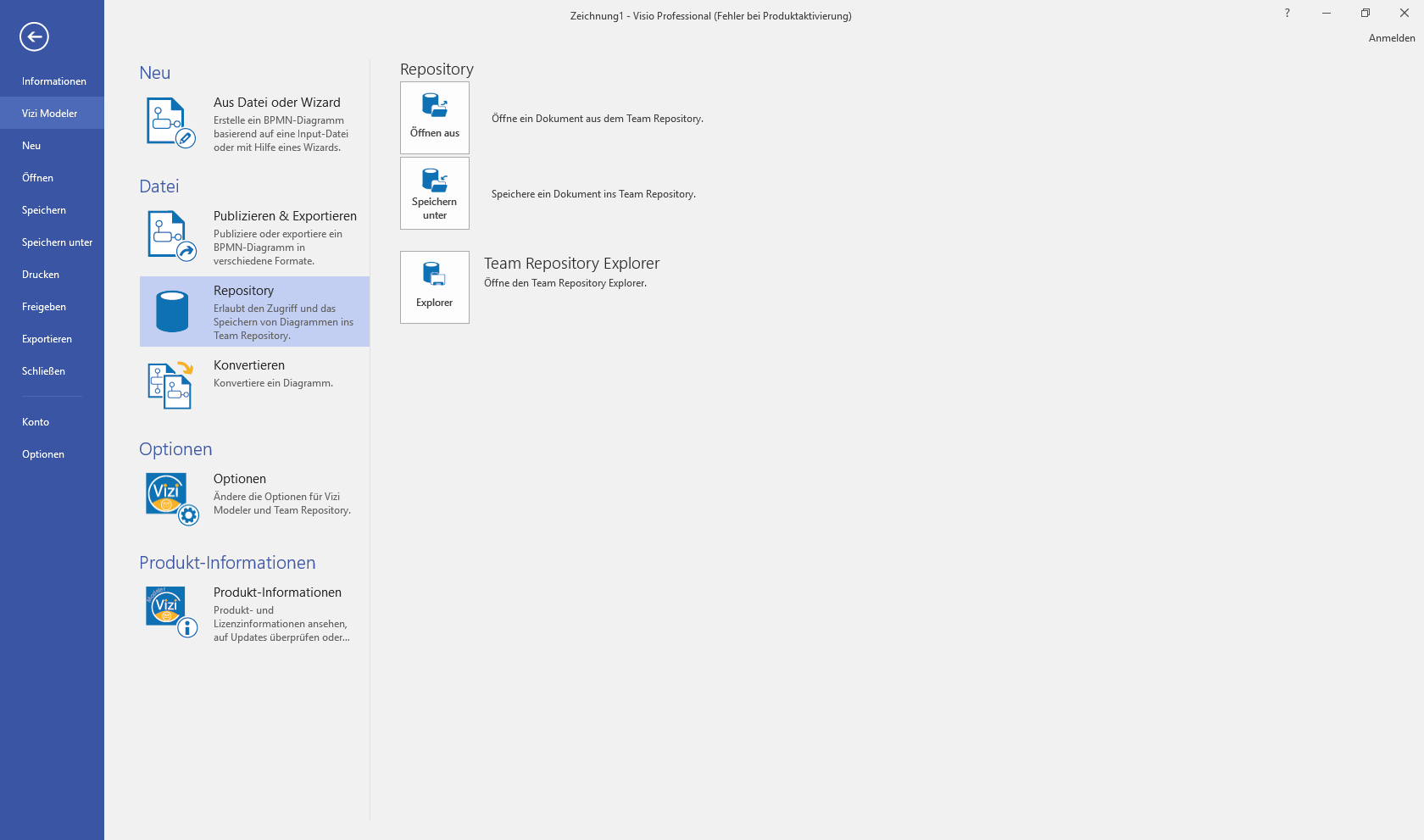1424x840 pixels.
Task: Open Optionen in the left sidebar
Action: tap(53, 454)
